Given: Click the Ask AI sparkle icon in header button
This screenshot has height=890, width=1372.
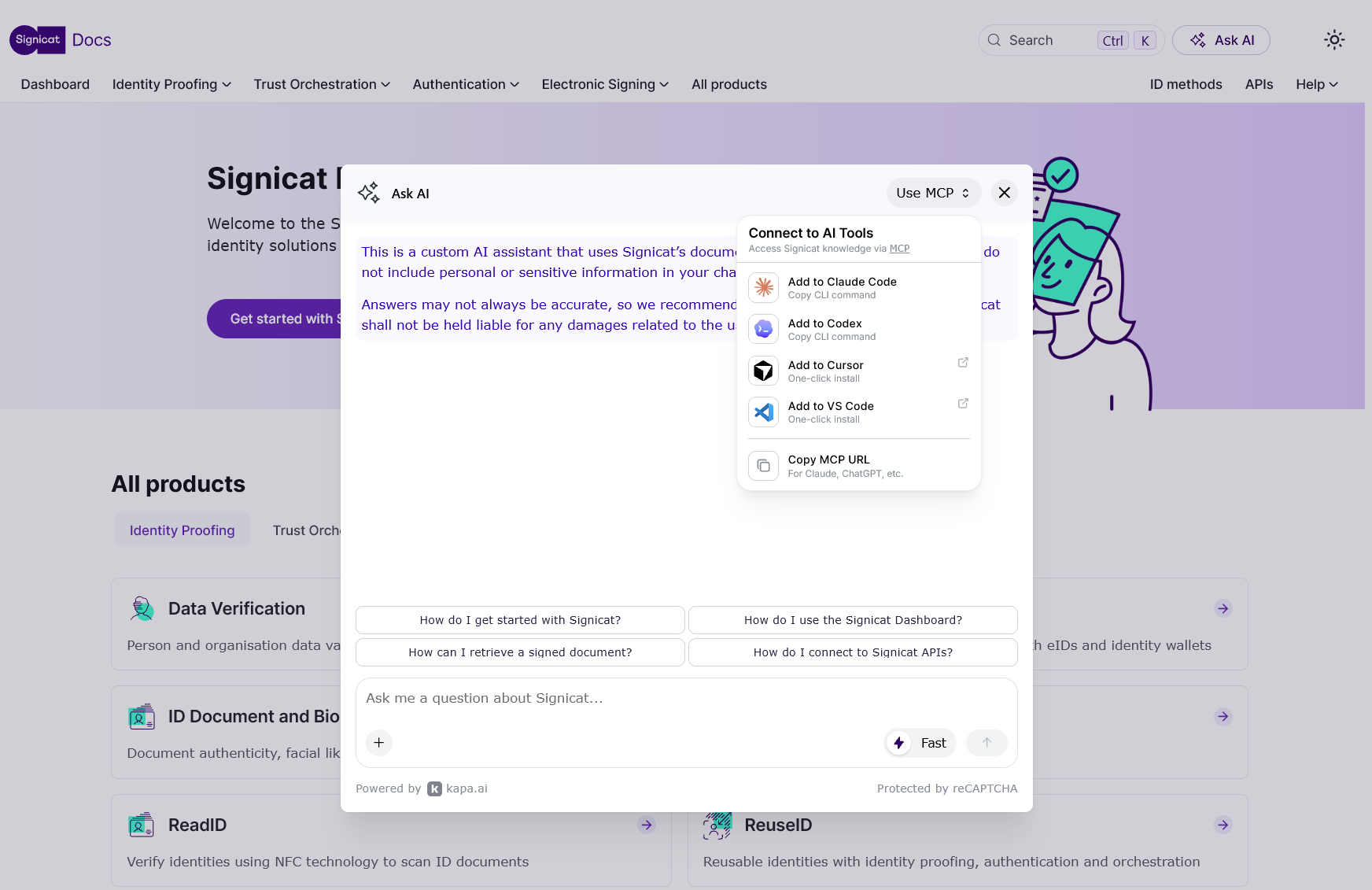Looking at the screenshot, I should click(x=1197, y=40).
